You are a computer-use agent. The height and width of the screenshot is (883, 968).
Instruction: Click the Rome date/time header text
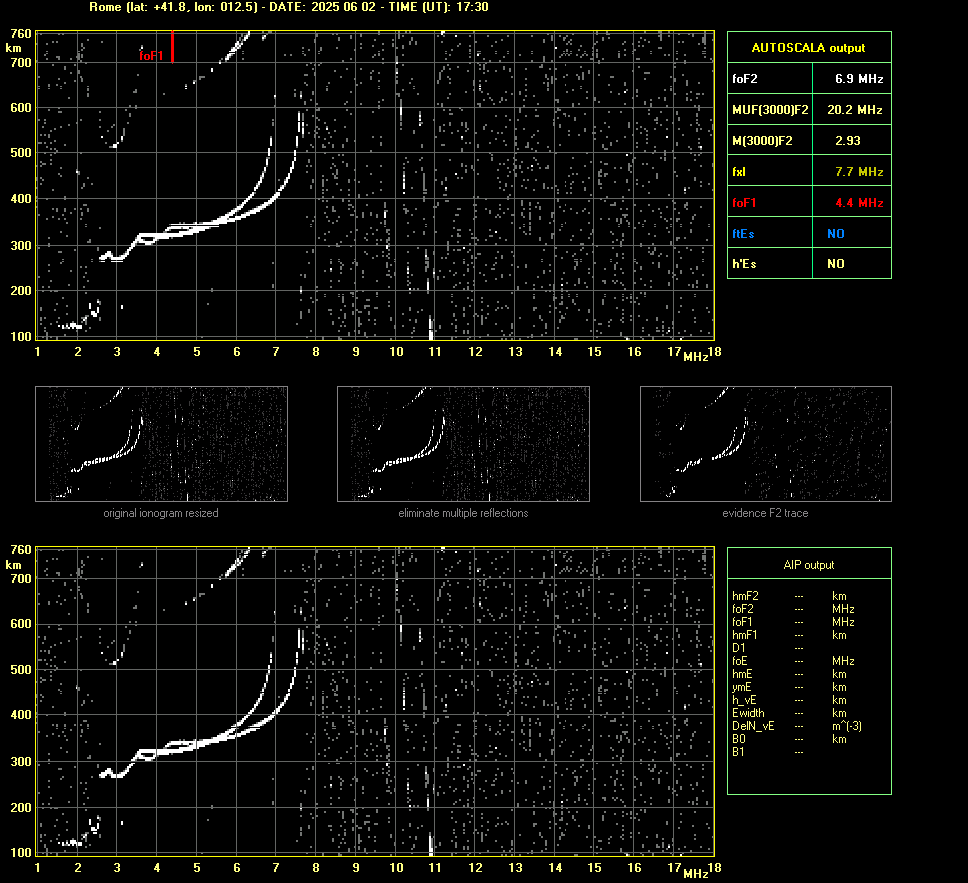[289, 7]
